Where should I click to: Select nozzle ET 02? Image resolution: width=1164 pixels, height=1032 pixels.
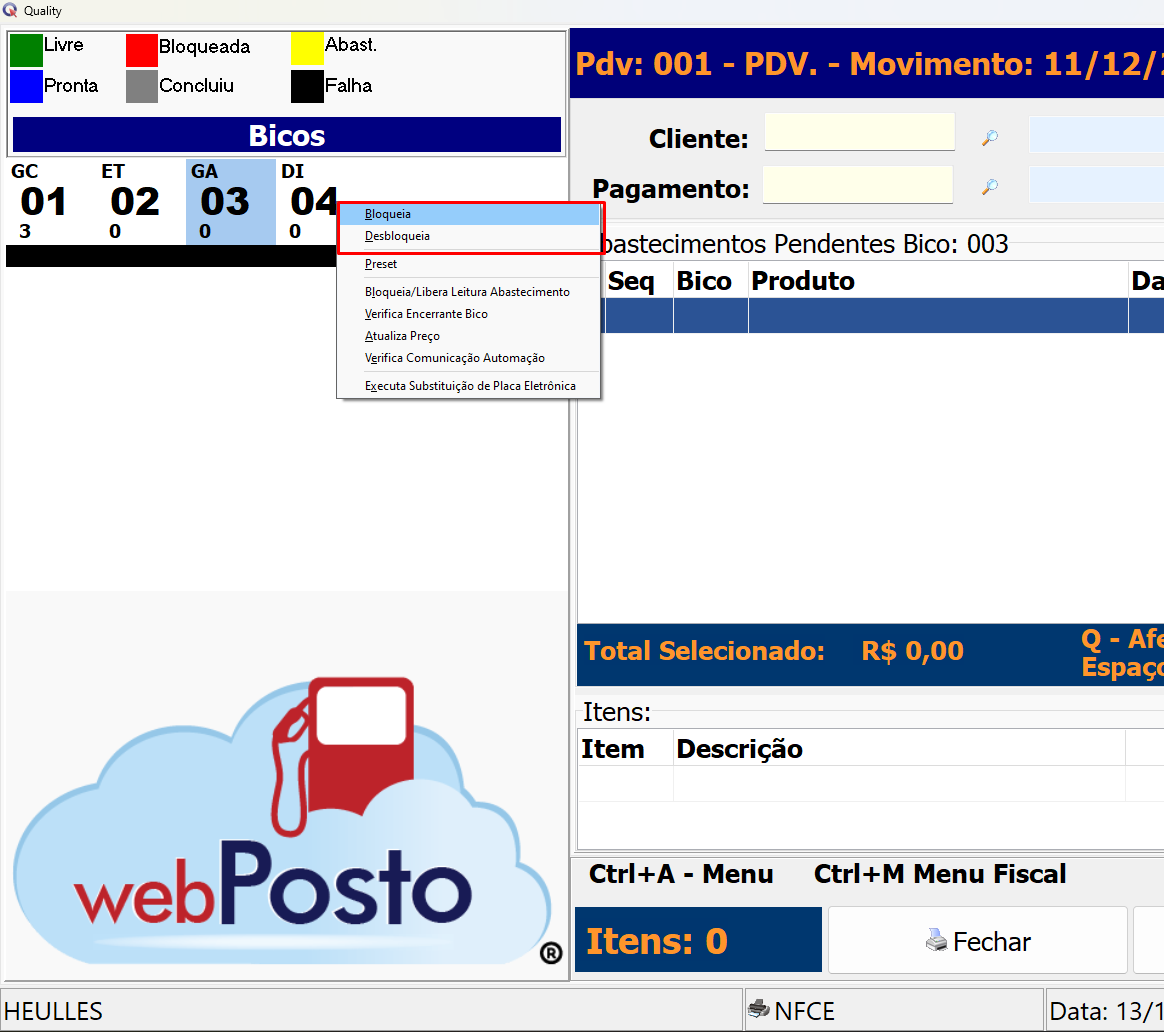[140, 202]
